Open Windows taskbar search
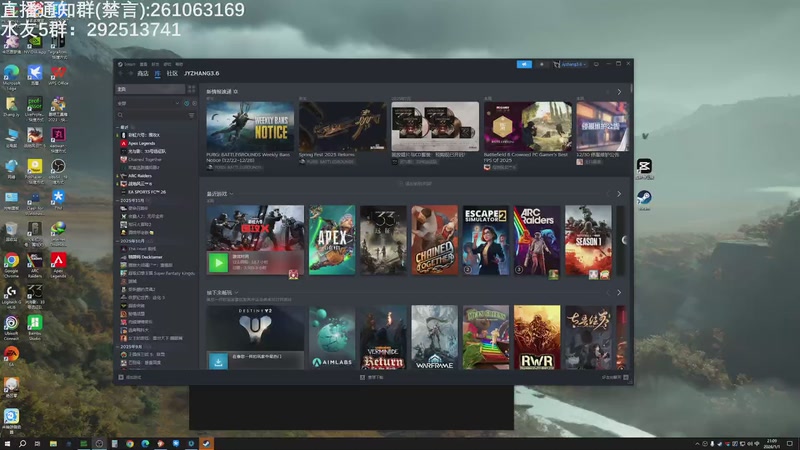Image resolution: width=800 pixels, height=450 pixels. tap(22, 444)
